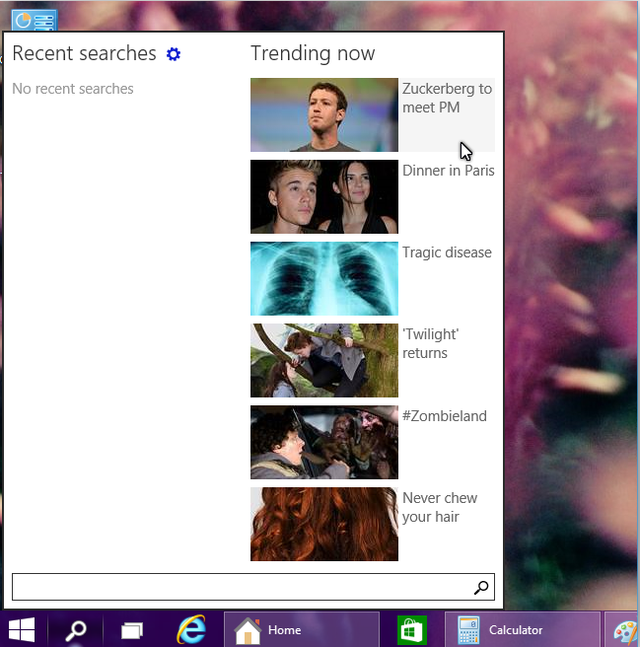Open the recent searches settings gear
This screenshot has height=647, width=640.
coord(173,54)
